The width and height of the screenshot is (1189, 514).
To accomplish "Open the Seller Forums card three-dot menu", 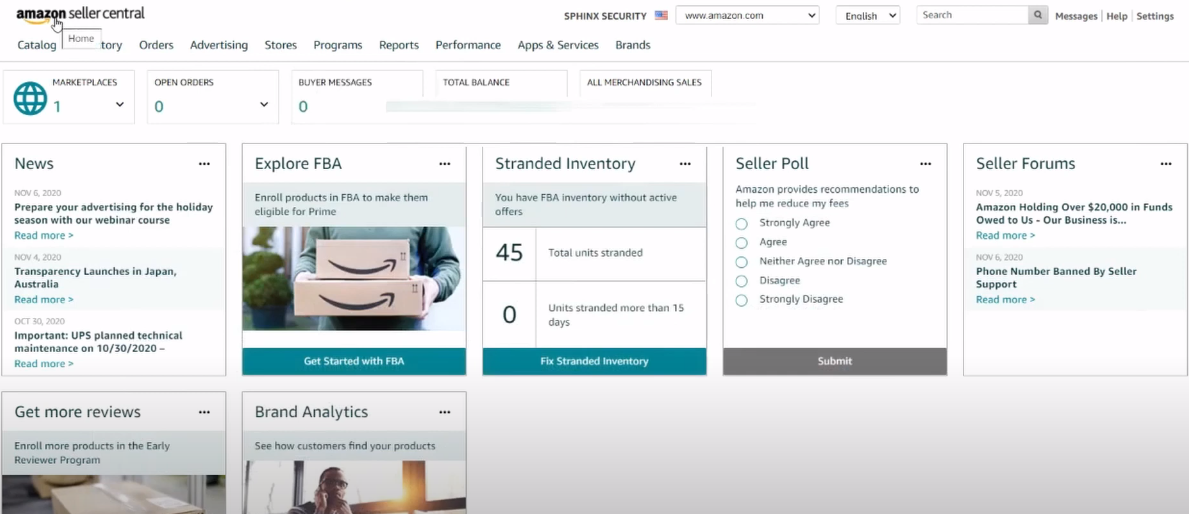I will 1166,164.
